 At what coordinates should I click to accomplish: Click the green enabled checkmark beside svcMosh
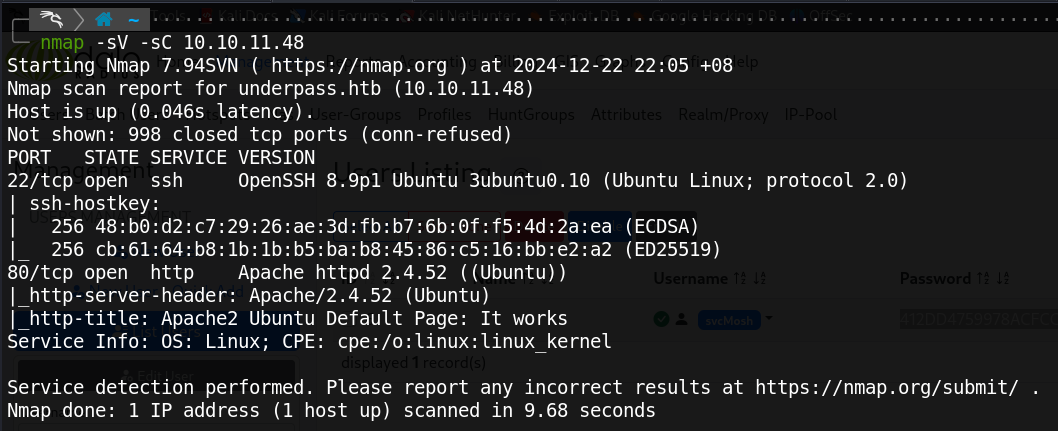pos(662,319)
